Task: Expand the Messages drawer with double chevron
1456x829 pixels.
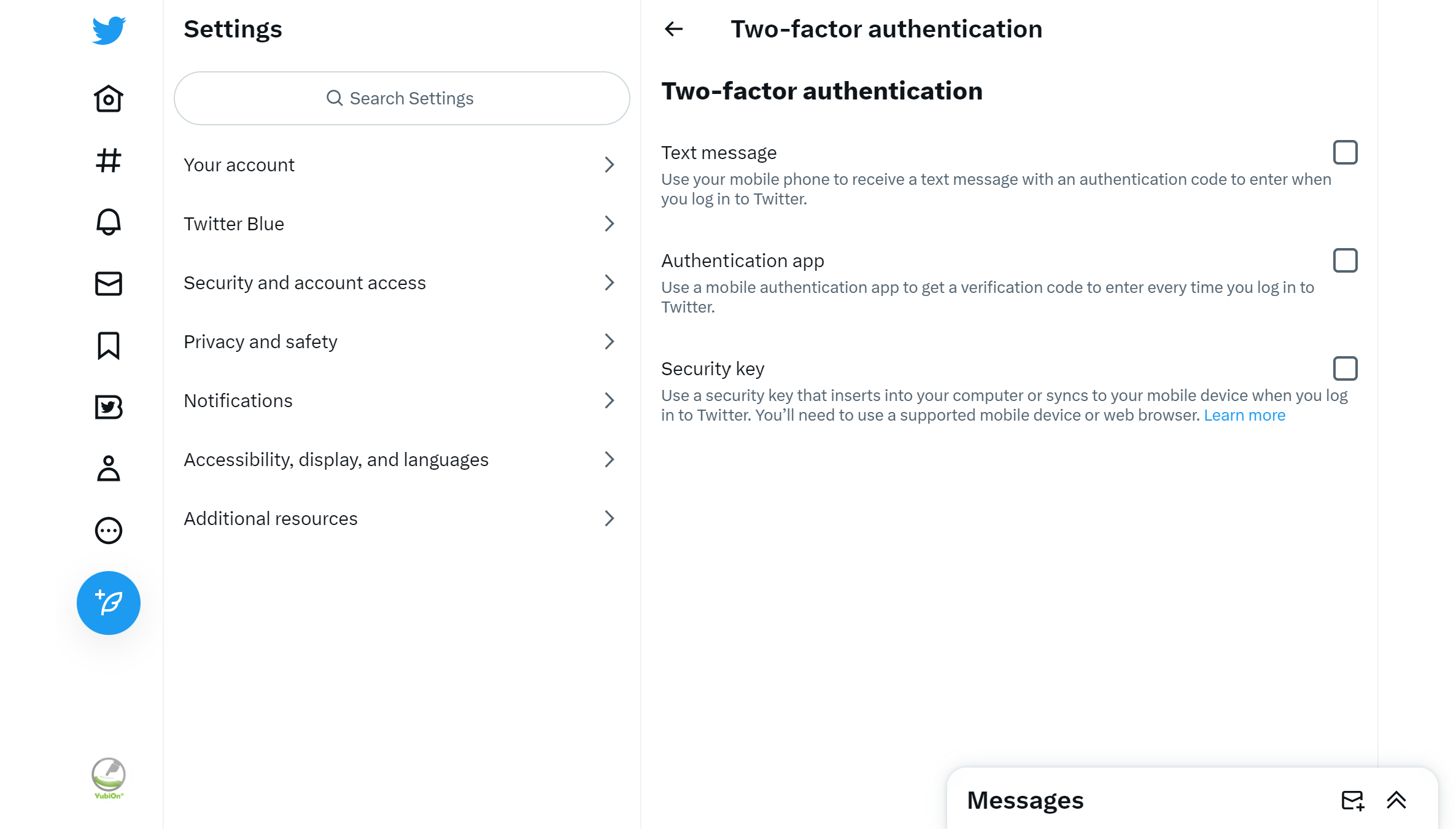Action: pyautogui.click(x=1396, y=800)
